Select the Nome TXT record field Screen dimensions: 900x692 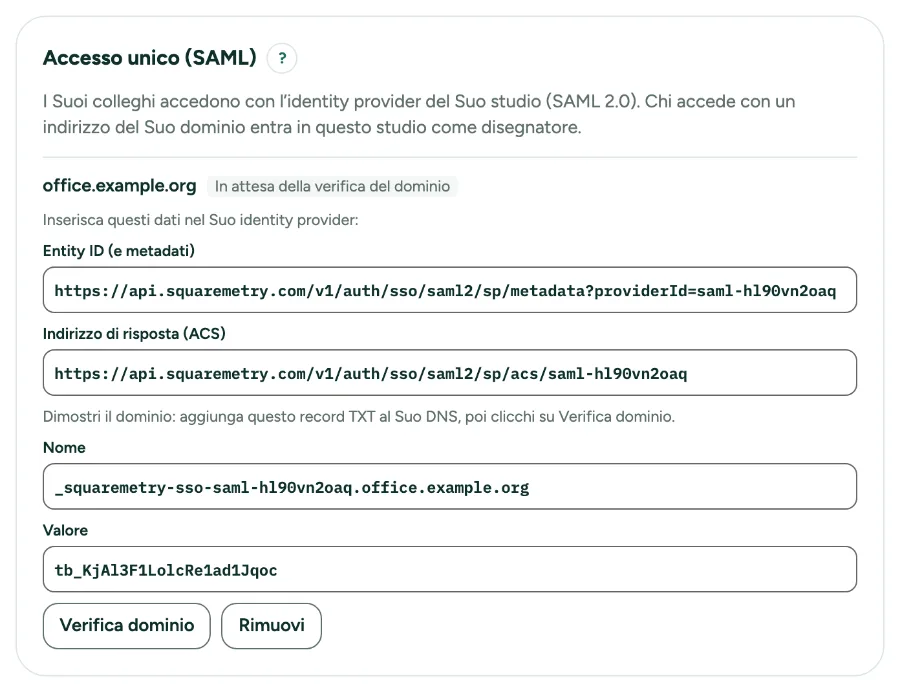click(x=450, y=487)
